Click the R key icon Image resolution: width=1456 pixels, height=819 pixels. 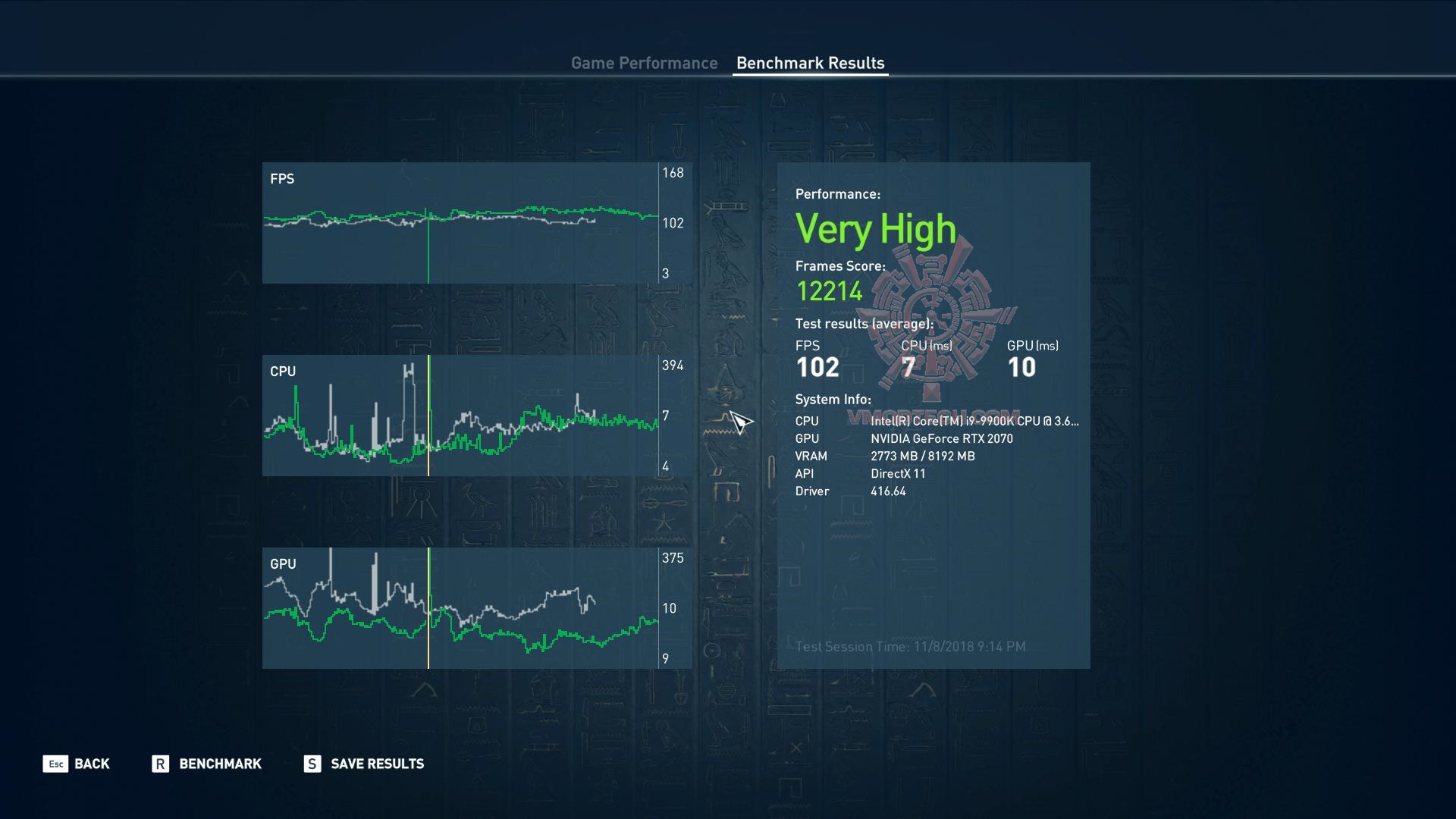tap(160, 764)
